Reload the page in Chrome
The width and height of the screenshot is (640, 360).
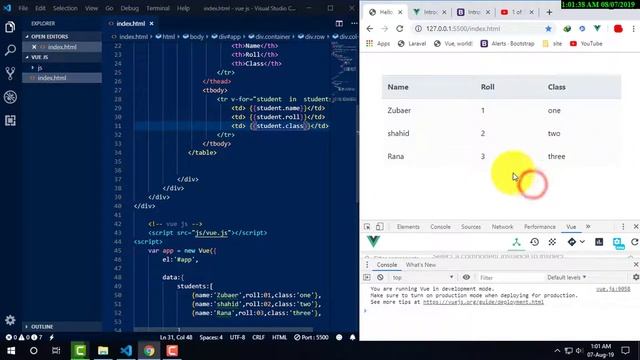[x=400, y=29]
